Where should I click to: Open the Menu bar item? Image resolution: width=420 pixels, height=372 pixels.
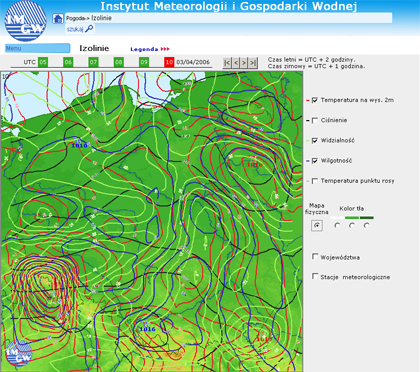pyautogui.click(x=37, y=48)
